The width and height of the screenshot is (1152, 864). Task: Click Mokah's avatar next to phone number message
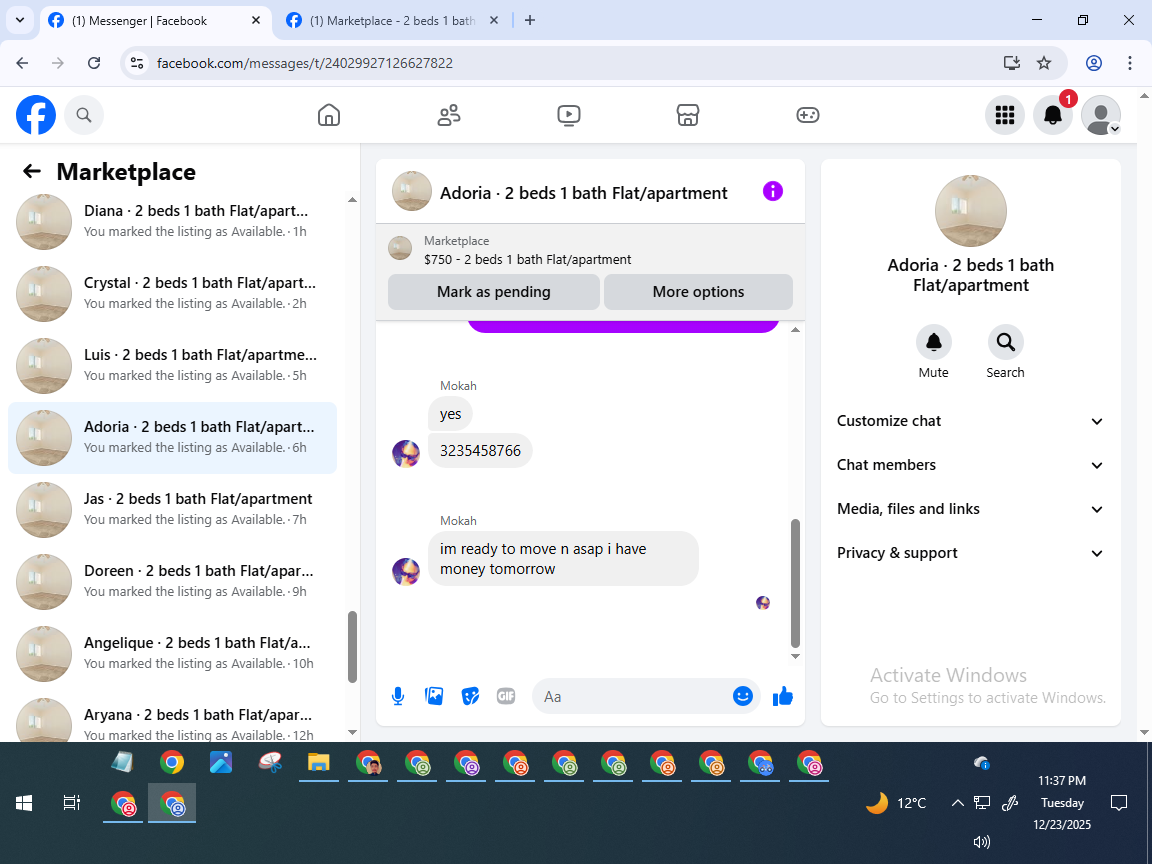406,453
